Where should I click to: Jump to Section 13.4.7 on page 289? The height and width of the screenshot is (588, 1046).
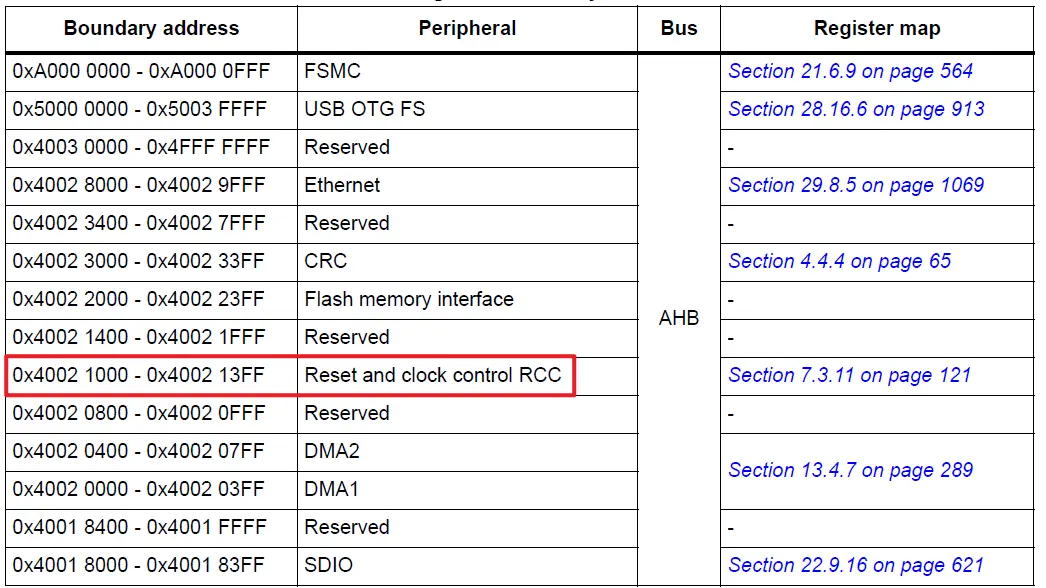pyautogui.click(x=850, y=470)
